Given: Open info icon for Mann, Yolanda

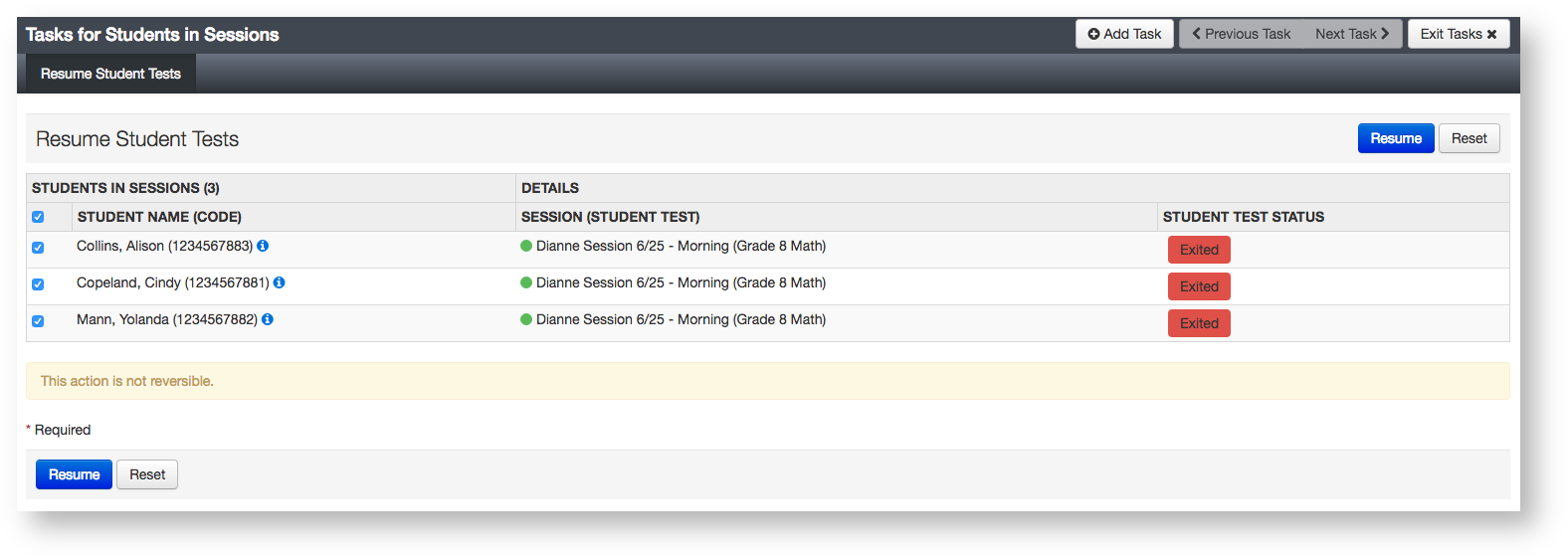Looking at the screenshot, I should [268, 319].
